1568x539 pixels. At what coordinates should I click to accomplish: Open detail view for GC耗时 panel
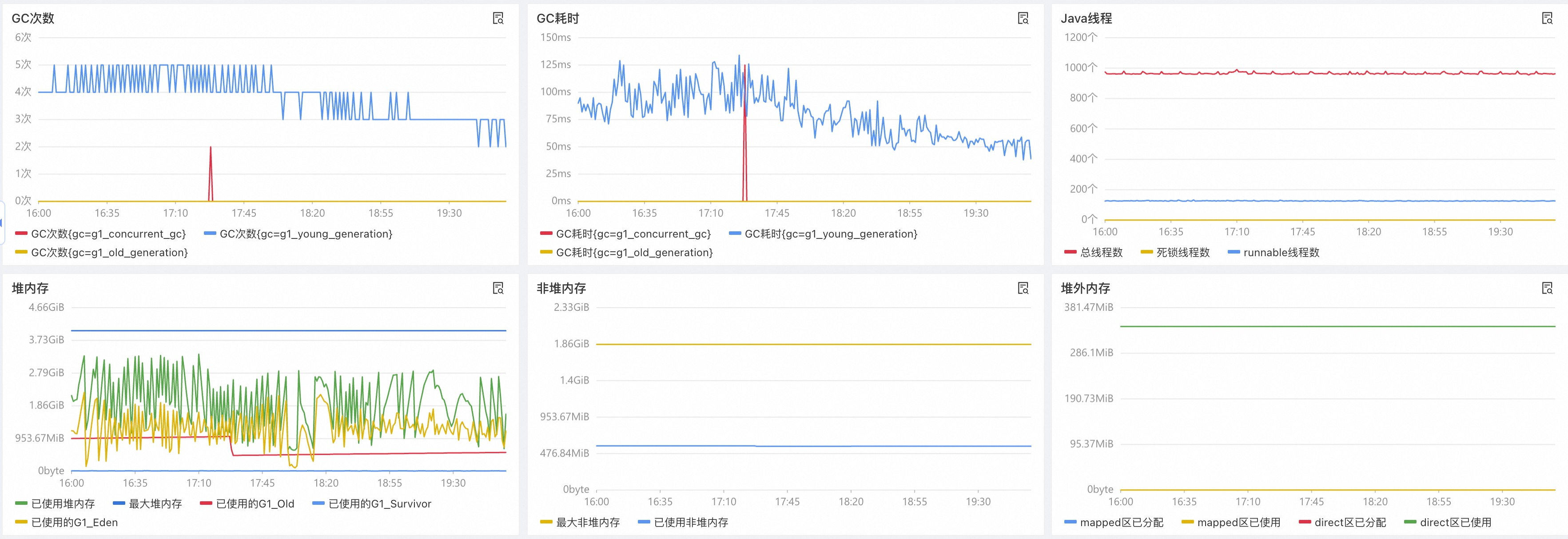tap(1024, 18)
